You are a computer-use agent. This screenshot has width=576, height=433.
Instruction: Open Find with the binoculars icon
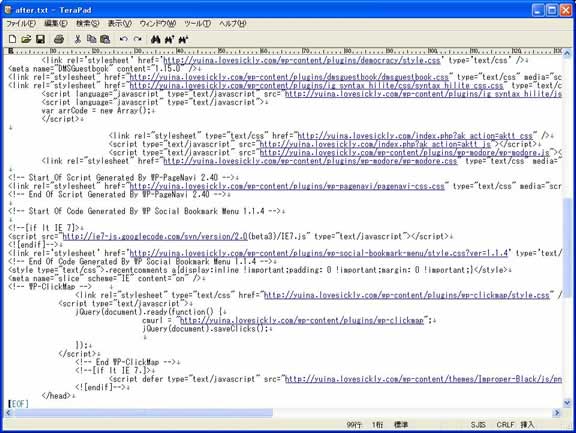pos(155,39)
